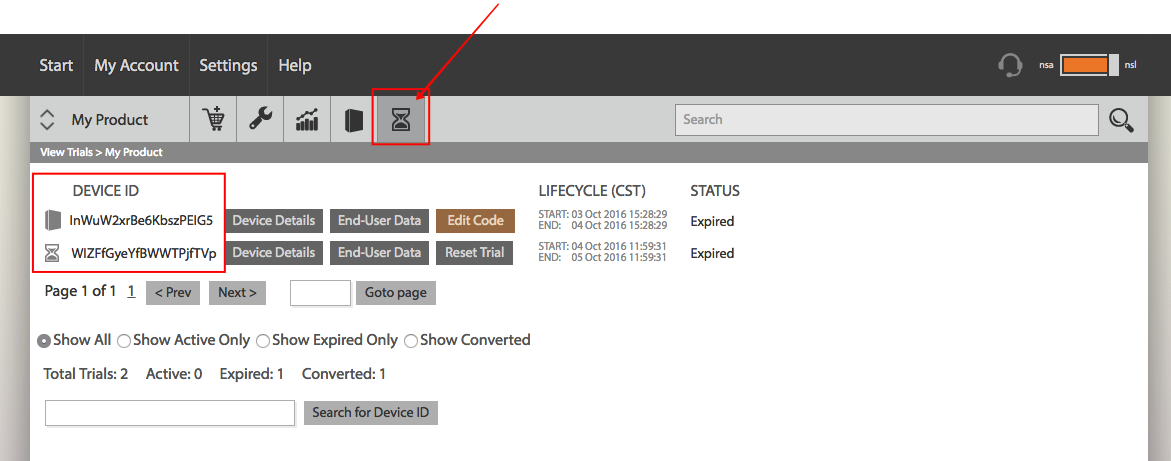Click End-User Data for WIZFfGyeYfBWWTPjfTVp
This screenshot has width=1171, height=461.
coord(379,253)
